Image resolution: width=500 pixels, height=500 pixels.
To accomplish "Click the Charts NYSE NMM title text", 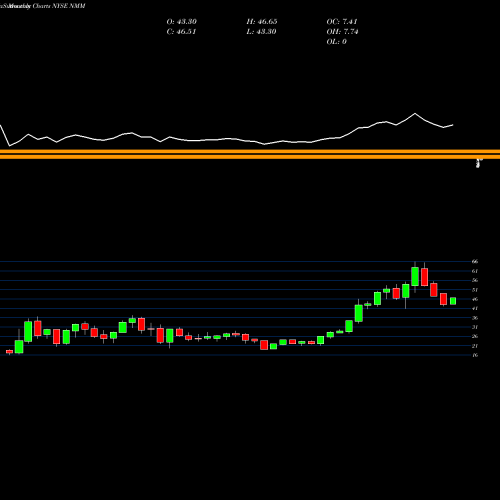I will (59, 6).
